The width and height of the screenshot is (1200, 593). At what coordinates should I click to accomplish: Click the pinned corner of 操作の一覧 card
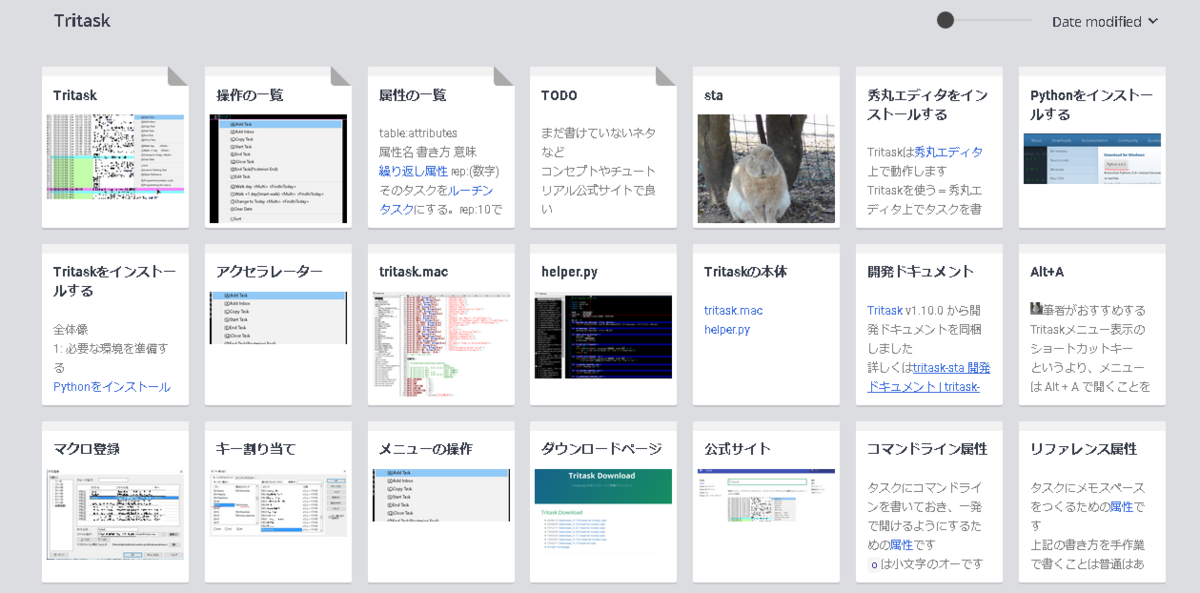[x=341, y=76]
